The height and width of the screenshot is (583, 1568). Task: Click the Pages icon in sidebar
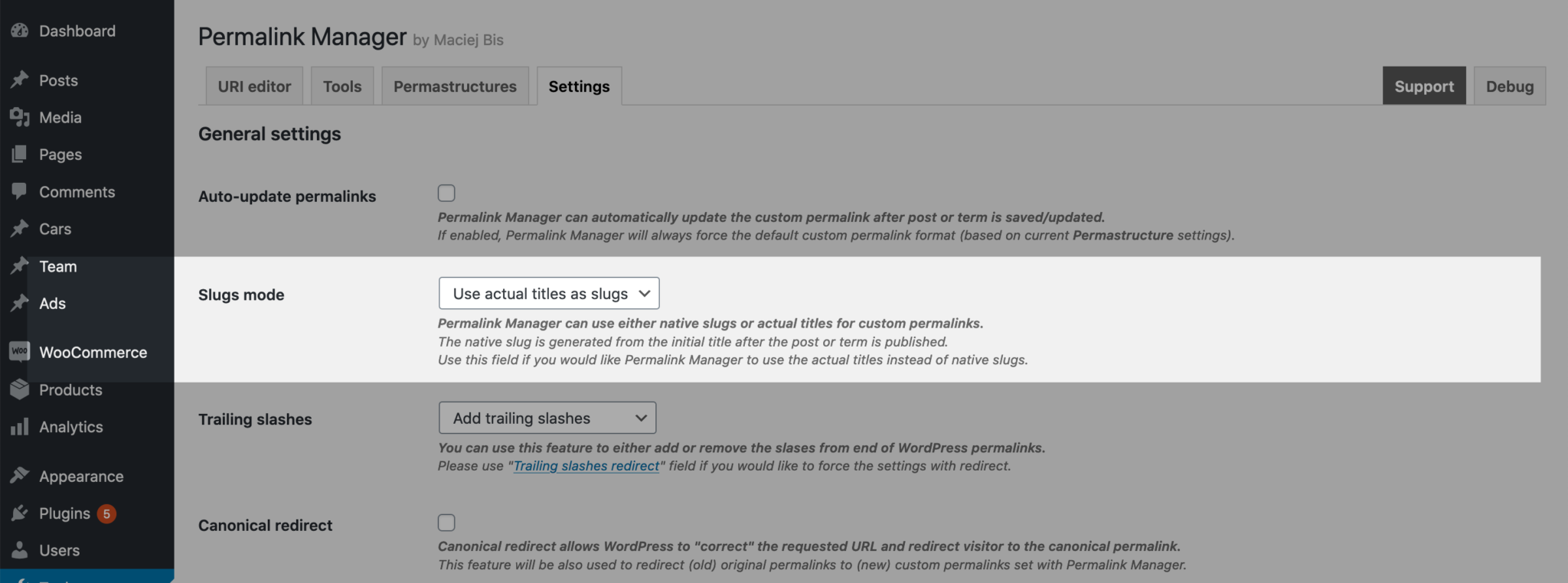point(20,154)
